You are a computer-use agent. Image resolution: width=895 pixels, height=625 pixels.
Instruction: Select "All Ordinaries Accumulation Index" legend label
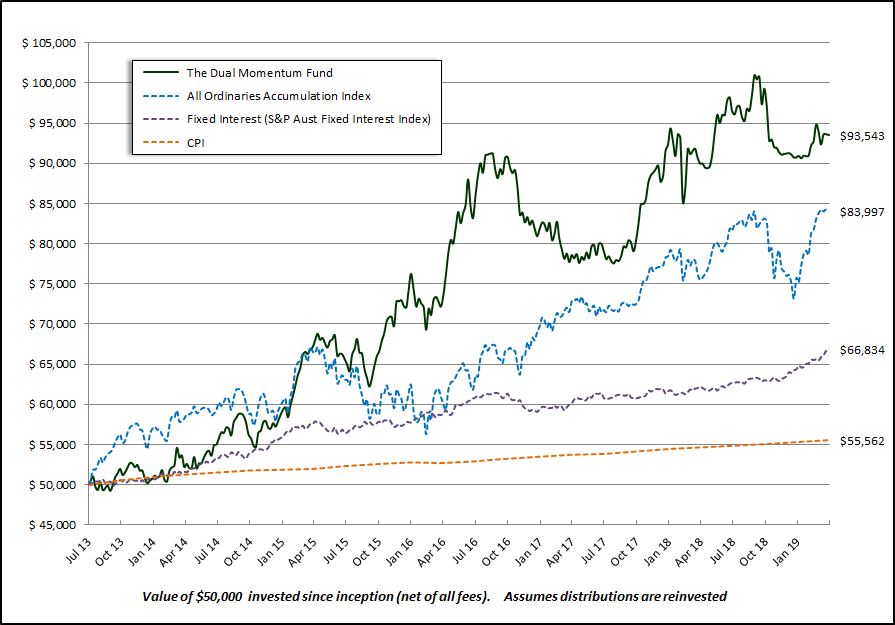click(279, 96)
